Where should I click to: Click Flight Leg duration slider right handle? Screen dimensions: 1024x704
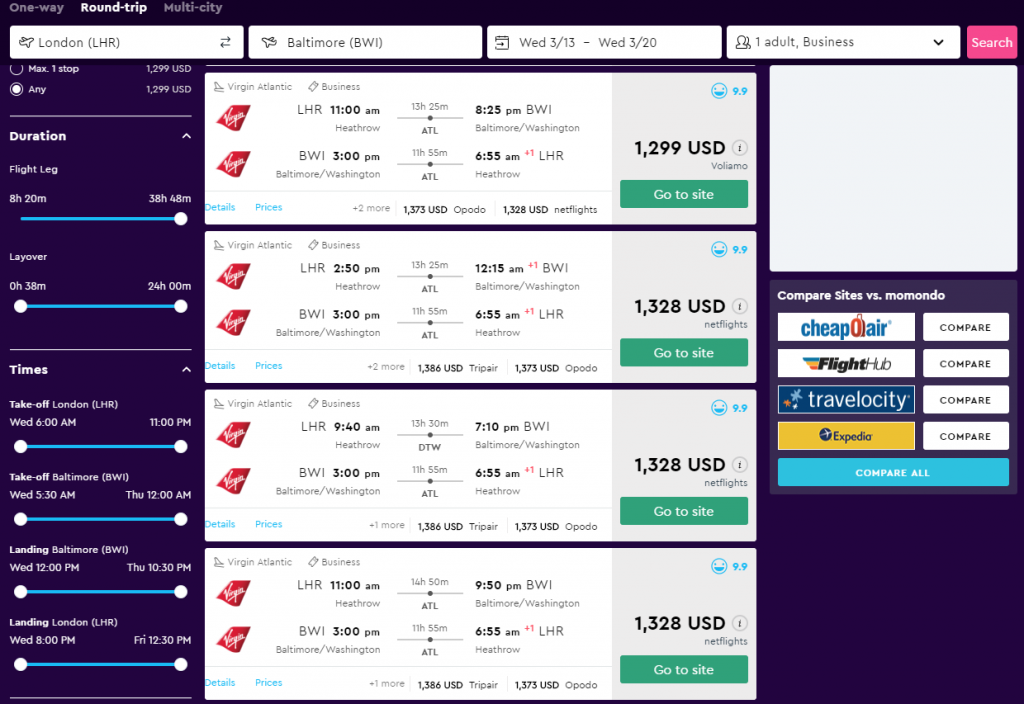pyautogui.click(x=181, y=219)
